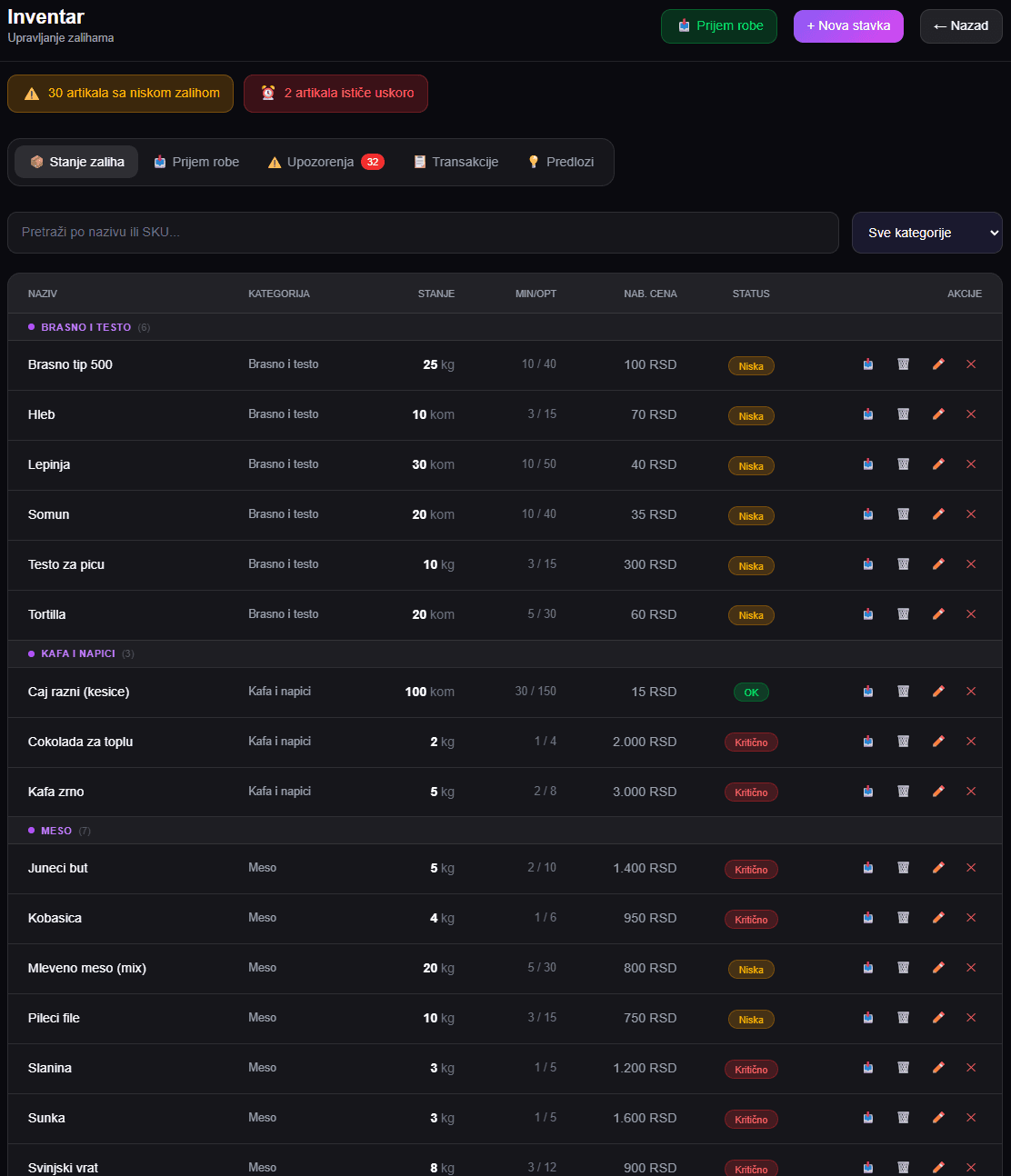
Task: Click receive icon for Caj razni (kesice)
Action: click(868, 692)
